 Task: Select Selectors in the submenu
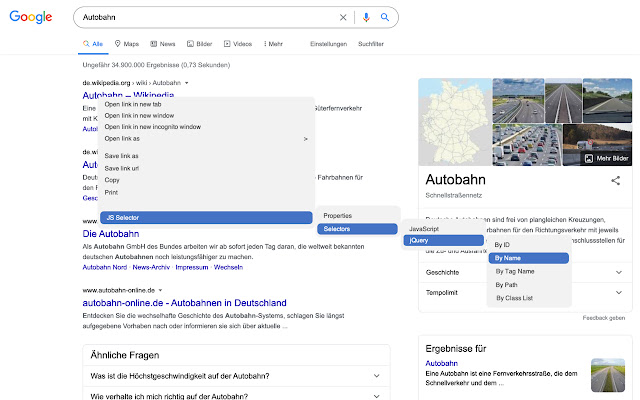358,229
